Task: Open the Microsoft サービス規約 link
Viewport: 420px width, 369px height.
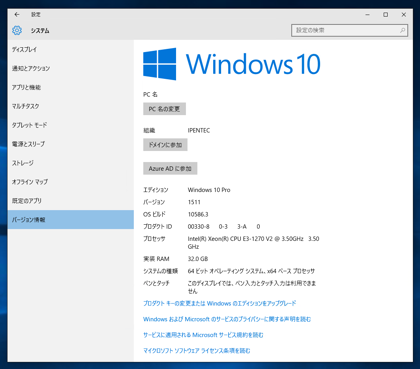Action: coord(203,335)
